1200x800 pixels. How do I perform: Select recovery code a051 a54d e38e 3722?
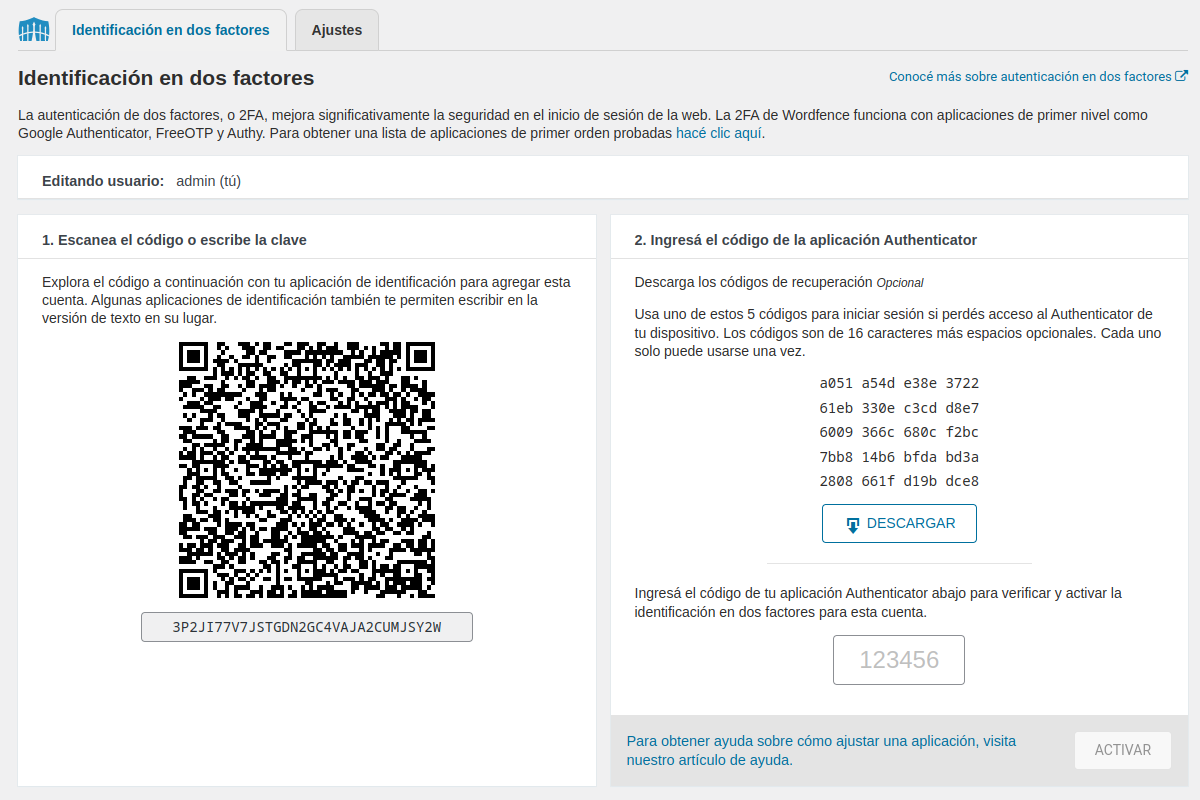[x=899, y=383]
